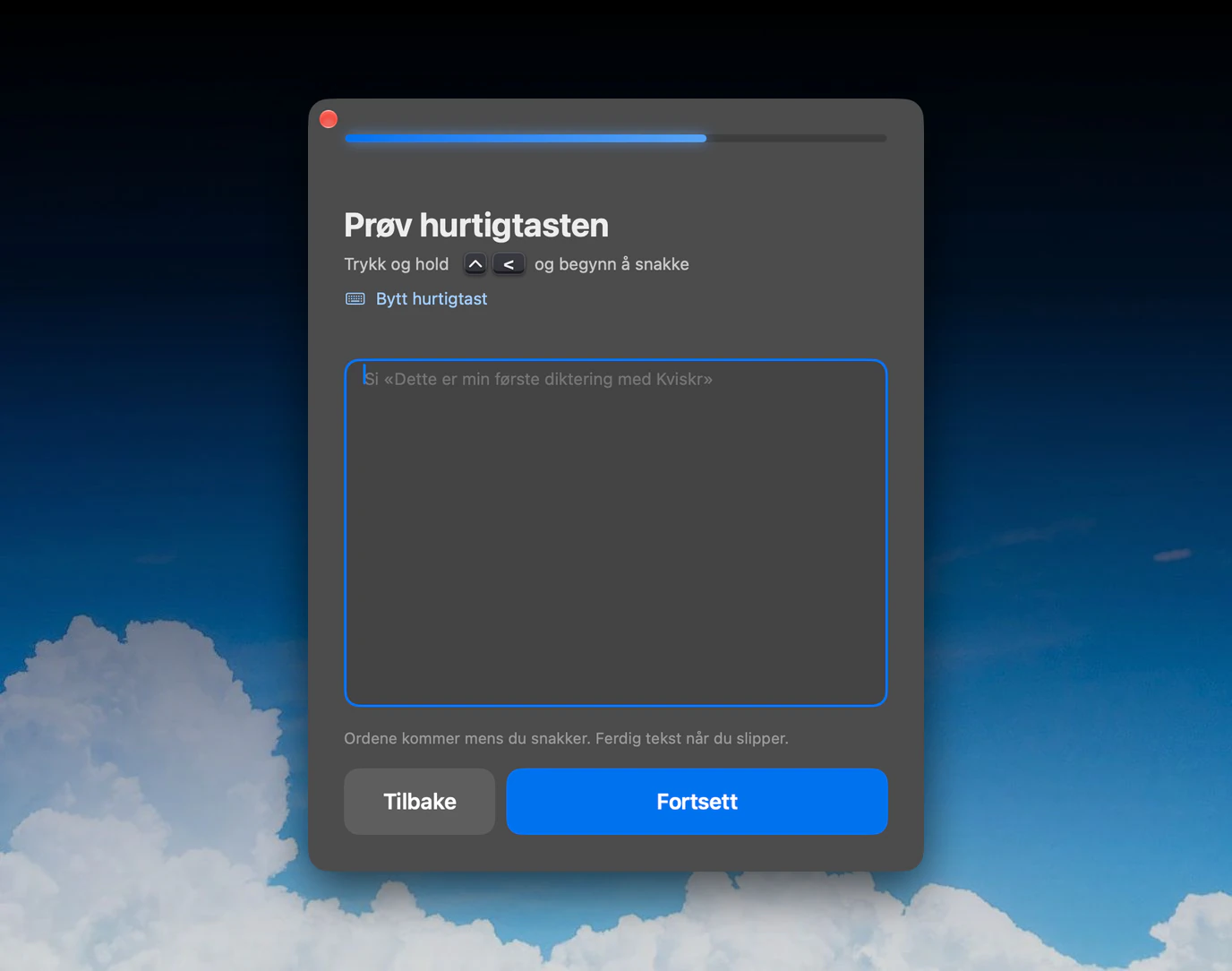Go back with the Tilbake button
Screen dimensions: 1232x971
click(x=419, y=802)
